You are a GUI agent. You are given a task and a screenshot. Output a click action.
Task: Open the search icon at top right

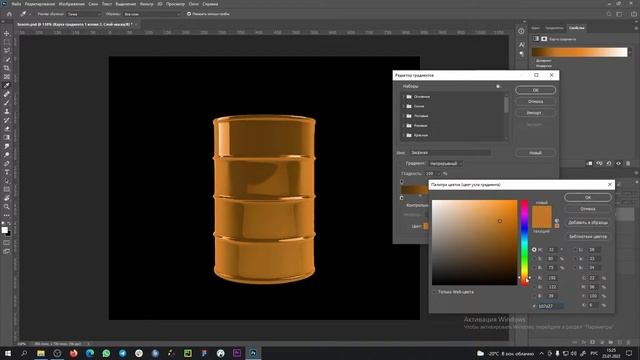click(609, 14)
